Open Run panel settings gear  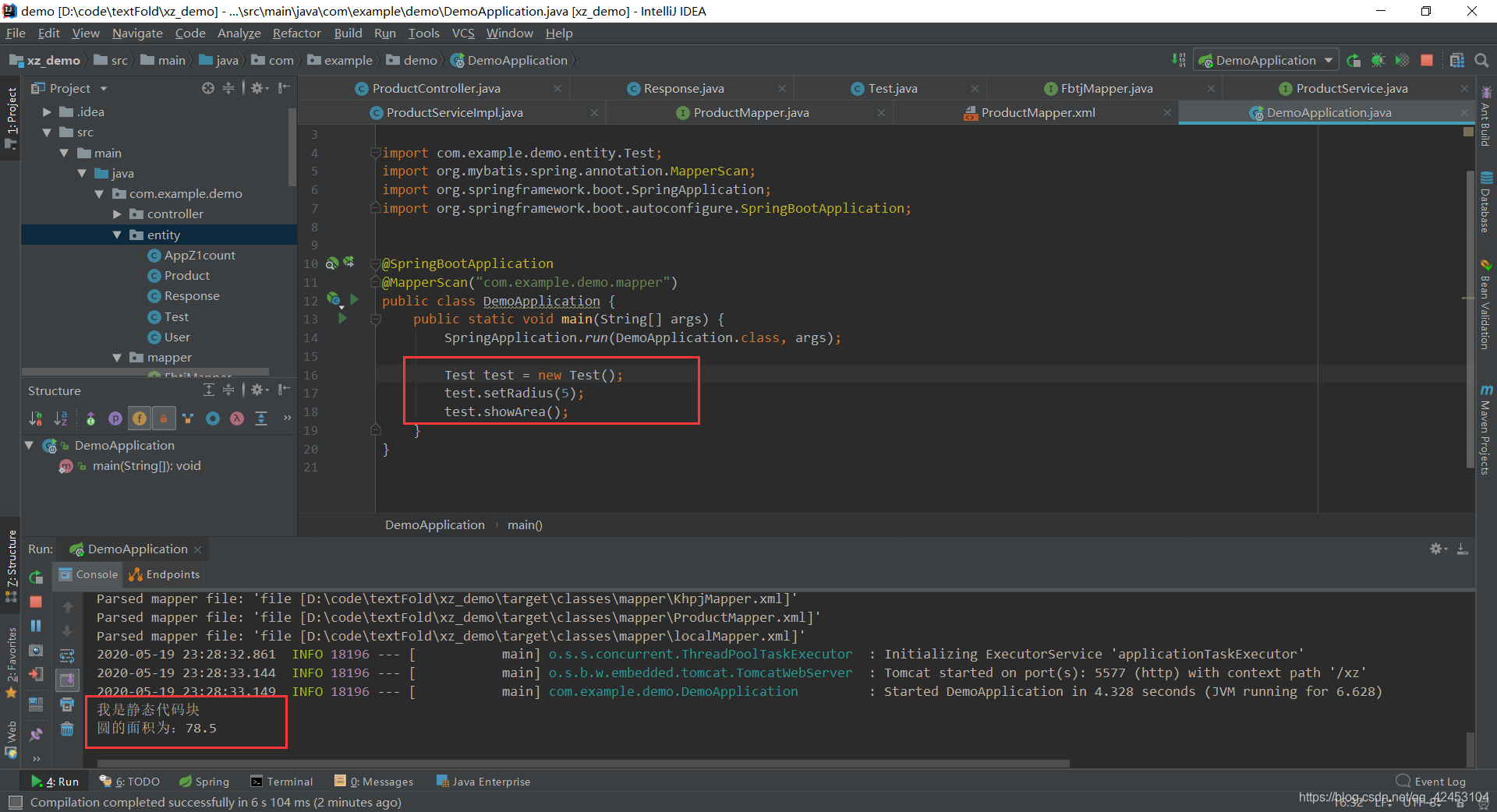point(1438,549)
